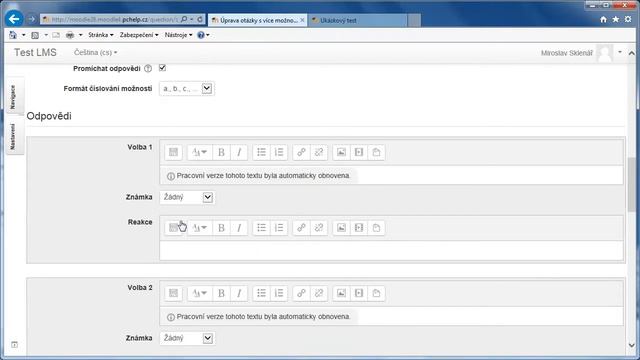Image resolution: width=640 pixels, height=360 pixels.
Task: Insert numbered list in Volba 2 editor
Action: 279,293
